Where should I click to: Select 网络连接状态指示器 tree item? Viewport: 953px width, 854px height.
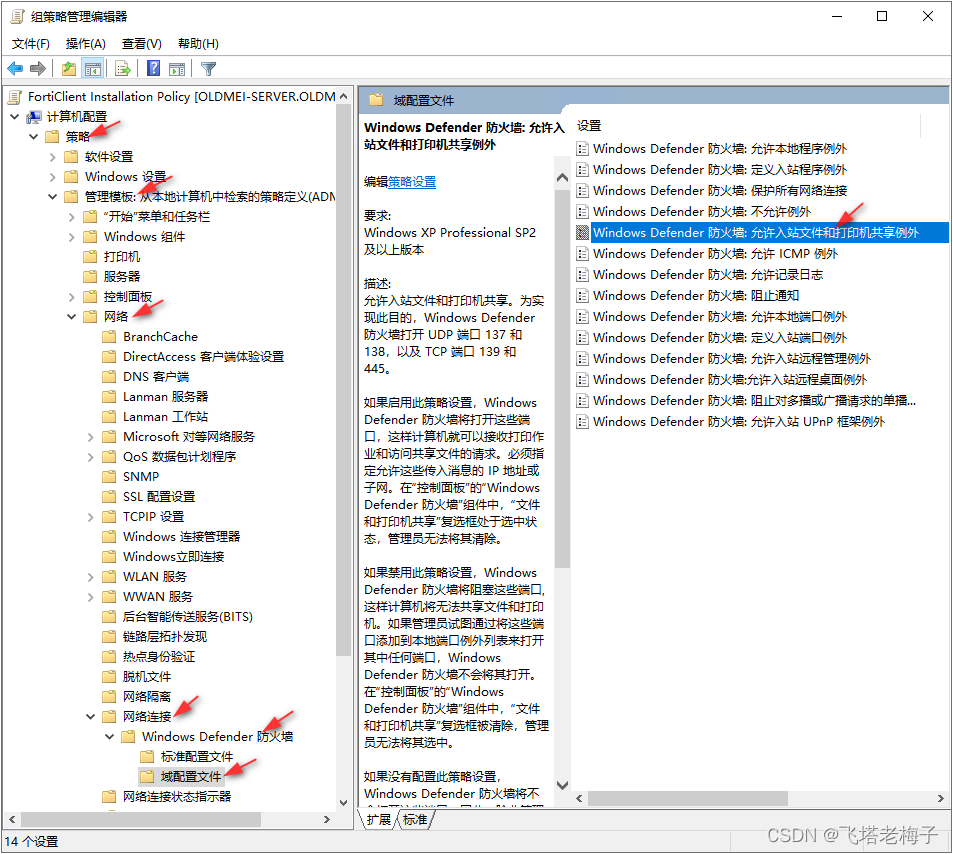(x=177, y=797)
